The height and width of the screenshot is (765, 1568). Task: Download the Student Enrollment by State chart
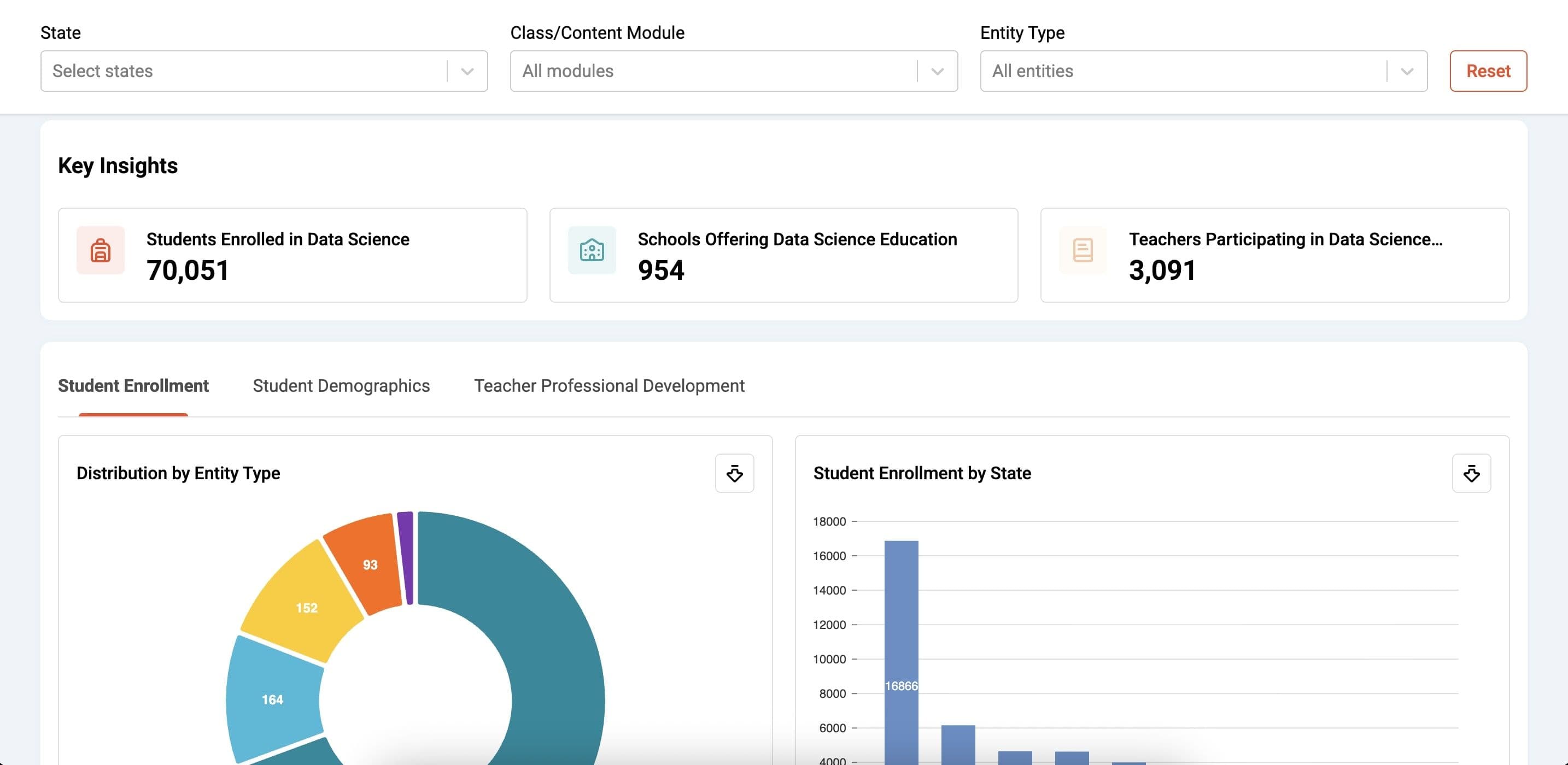coord(1471,473)
